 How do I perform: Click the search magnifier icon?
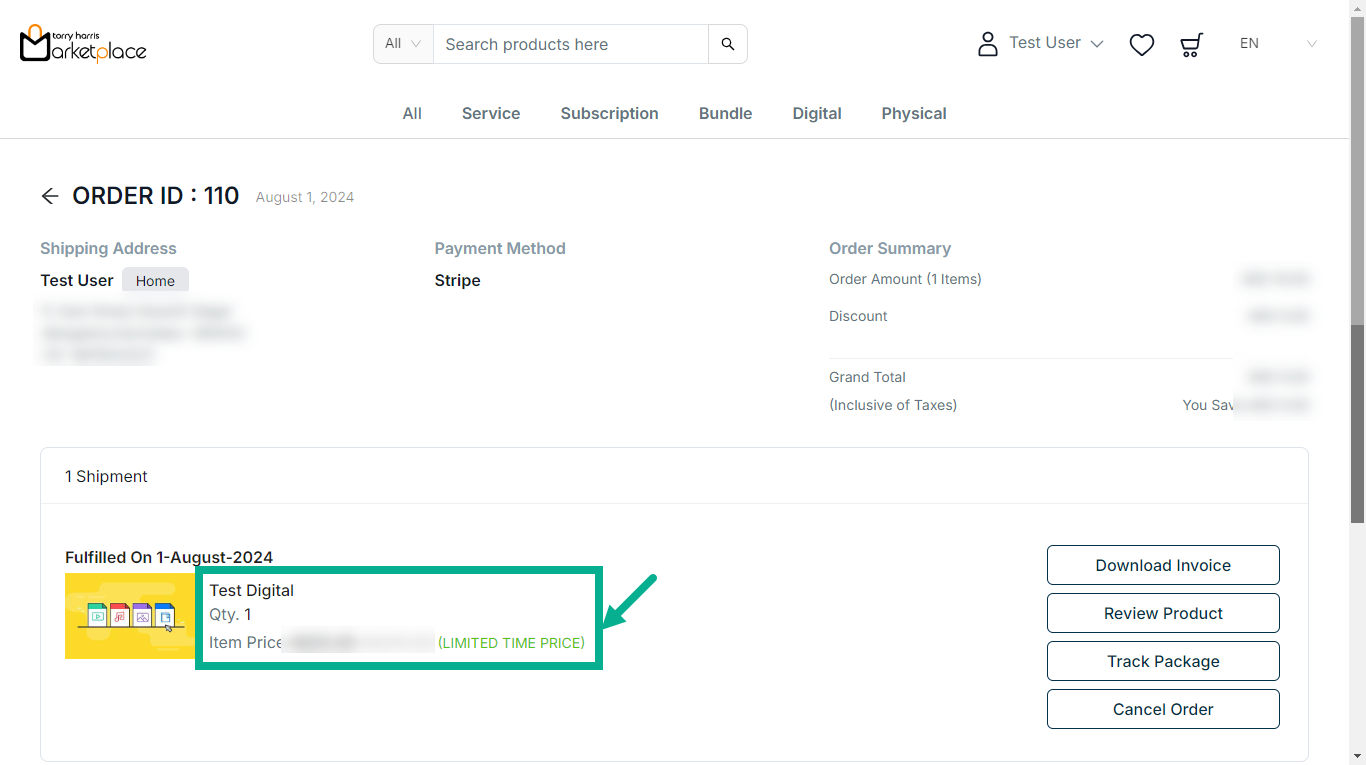pyautogui.click(x=727, y=44)
